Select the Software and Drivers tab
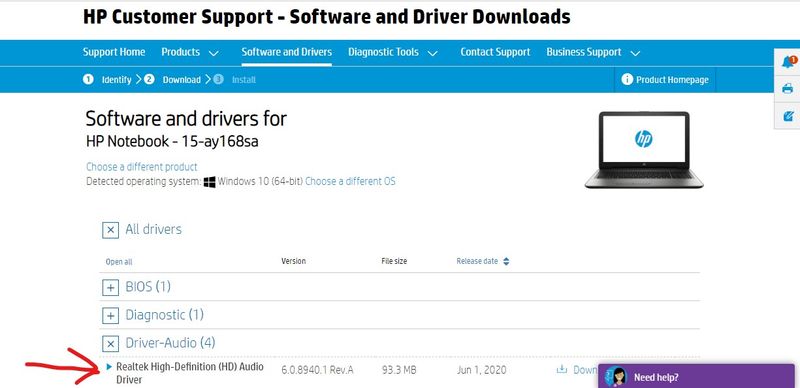800x388 pixels. tap(287, 52)
